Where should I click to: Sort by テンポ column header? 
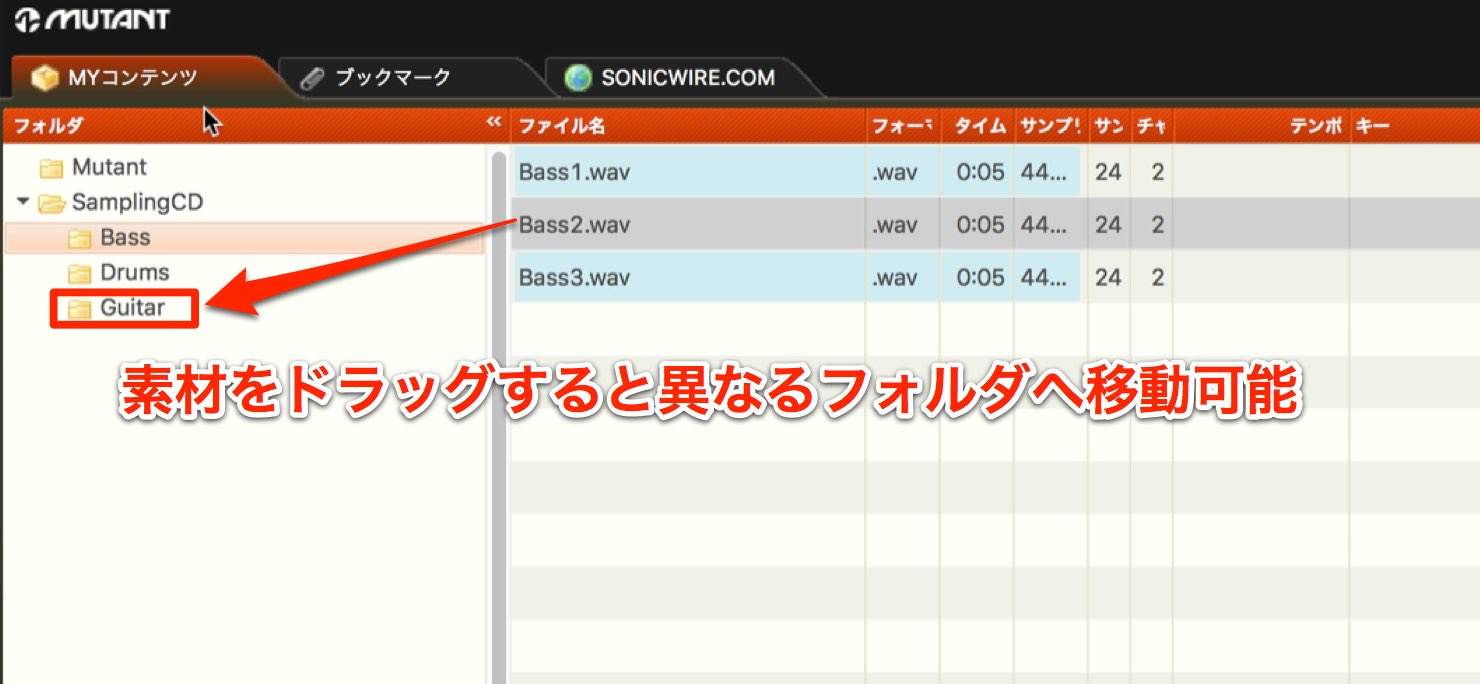(x=1261, y=125)
